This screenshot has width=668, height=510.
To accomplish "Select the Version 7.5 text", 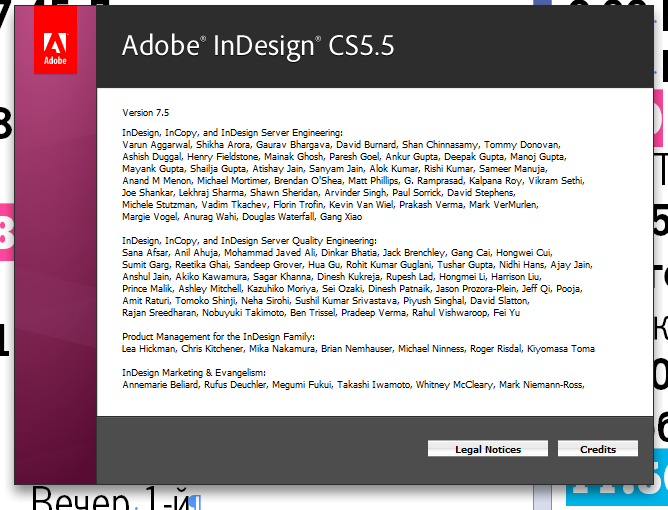I will coord(146,113).
